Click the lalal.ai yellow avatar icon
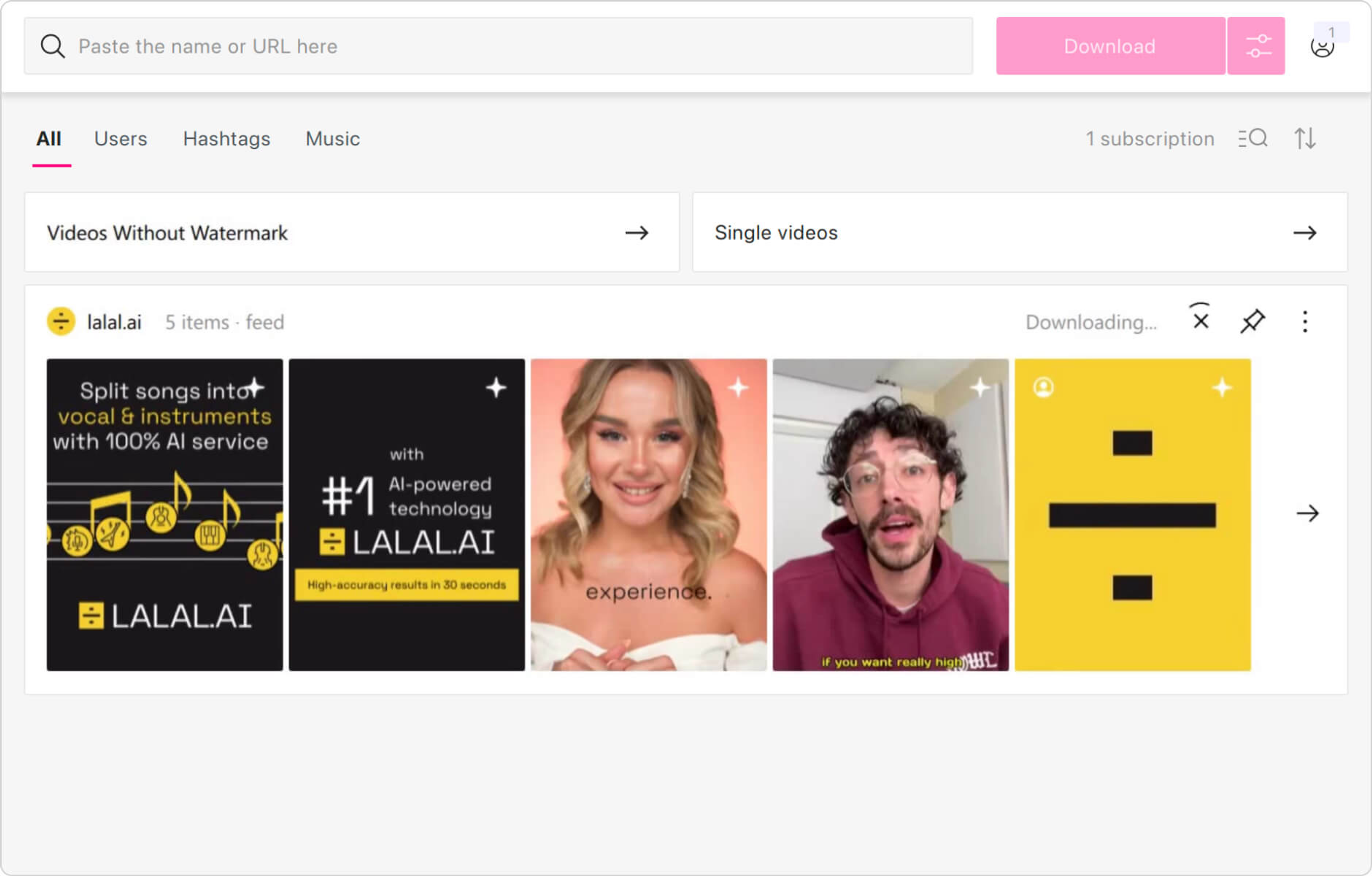The height and width of the screenshot is (876, 1372). 61,322
